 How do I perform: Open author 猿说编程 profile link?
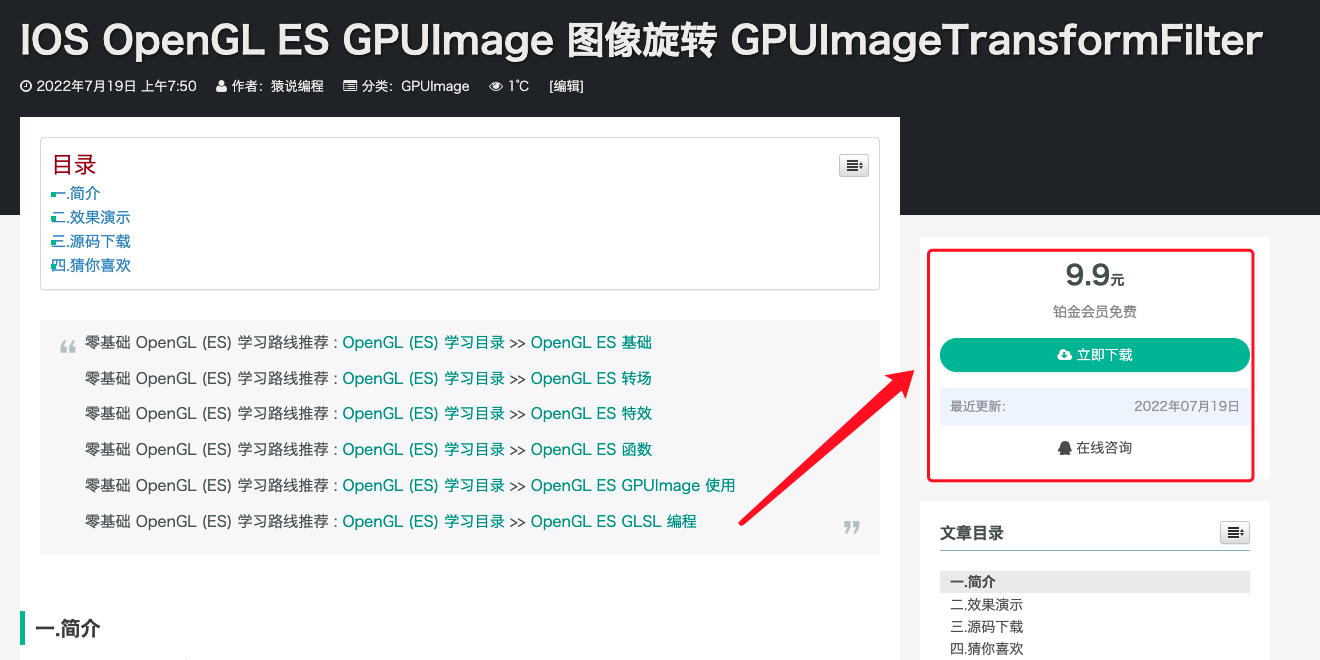point(296,86)
